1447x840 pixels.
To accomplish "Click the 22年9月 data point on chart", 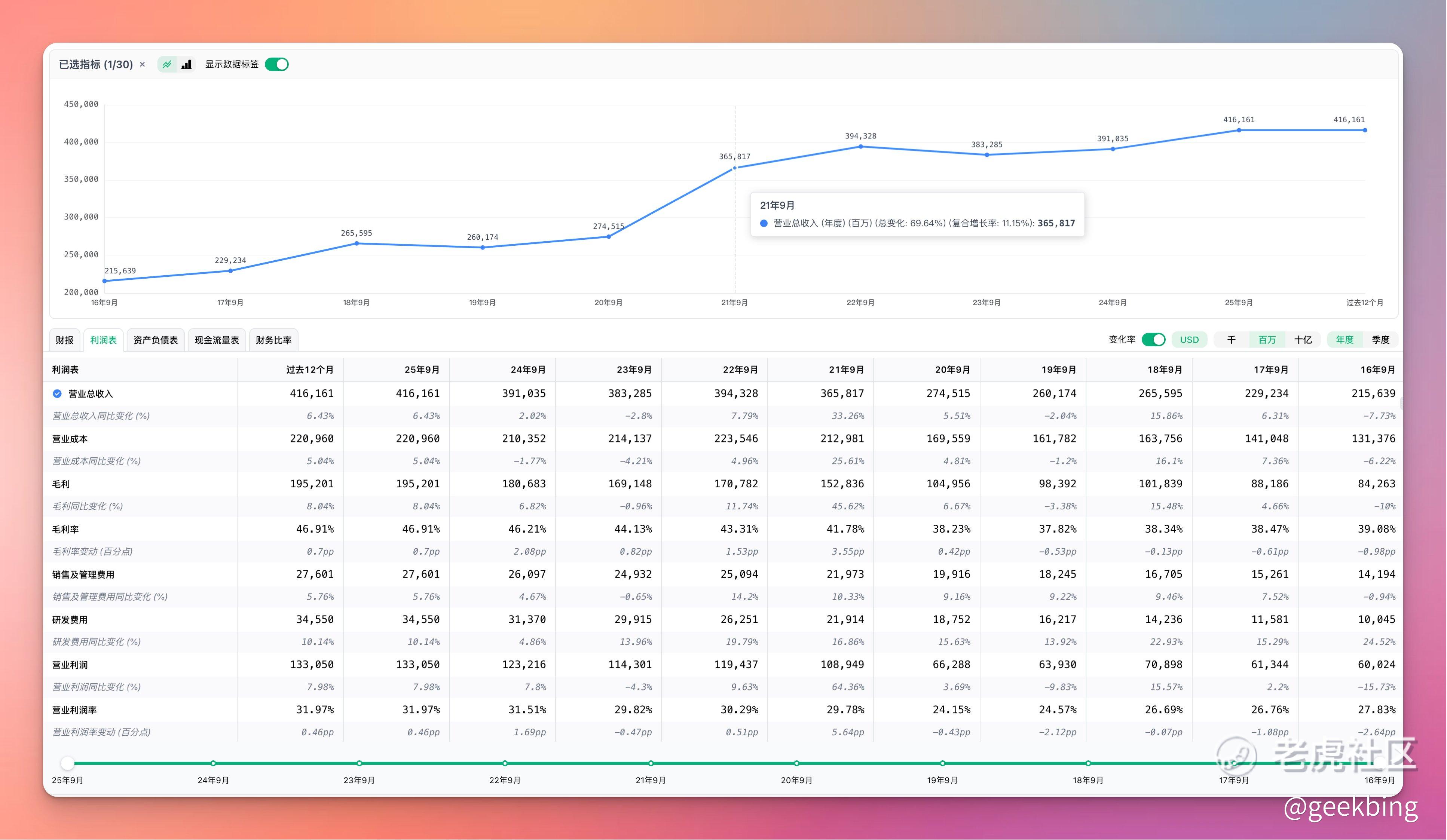I will click(x=860, y=147).
